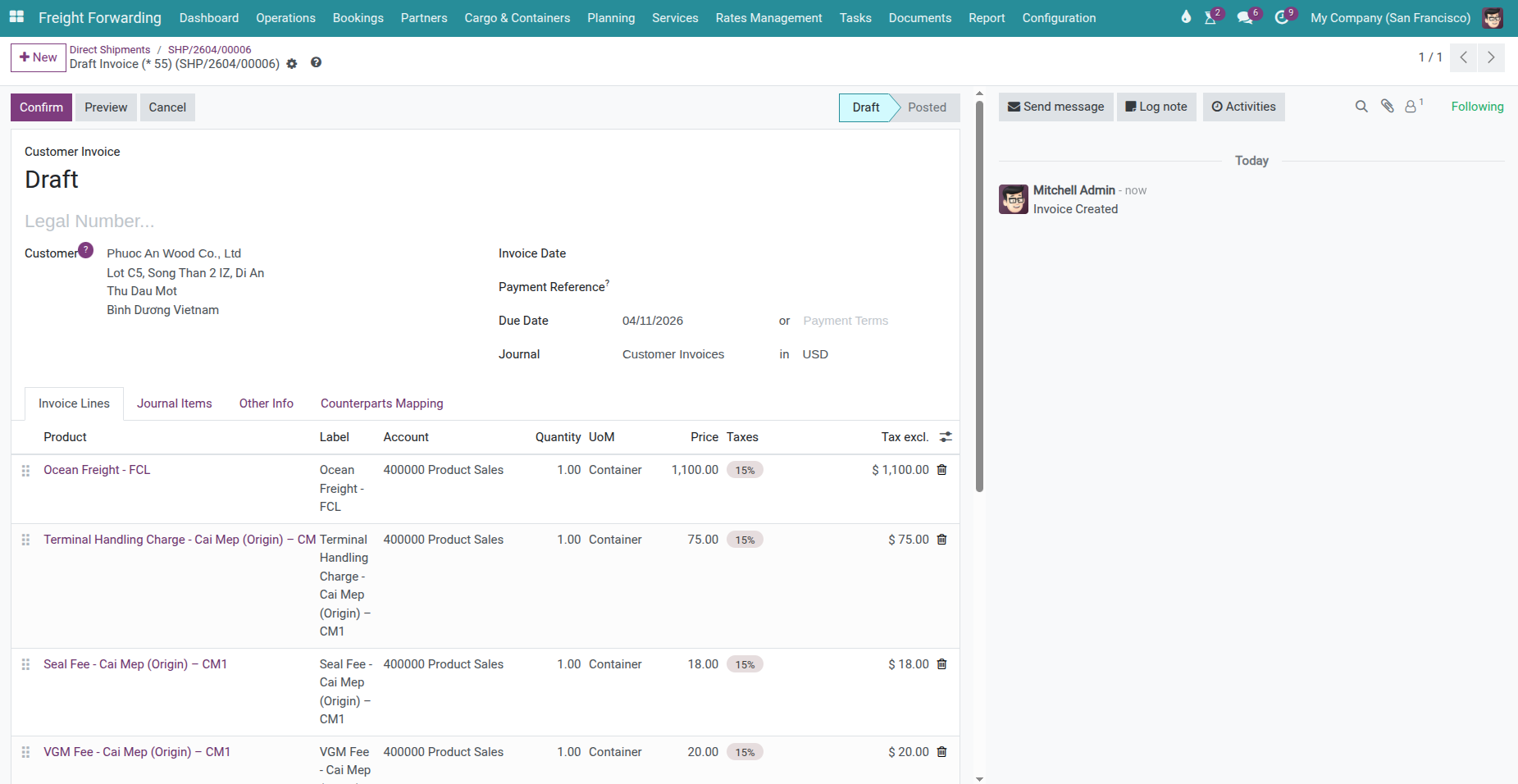Click the help question mark icon in breadcrumb
Screen dimensions: 1518x784
[x=316, y=63]
